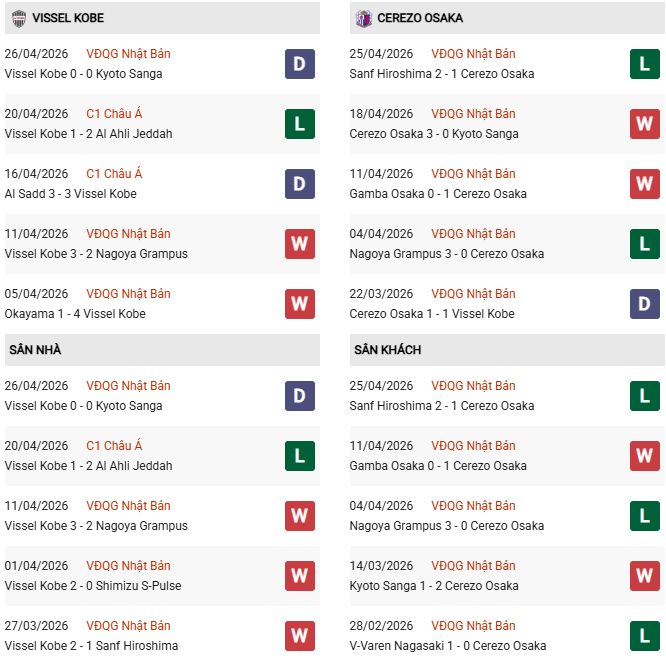Viewport: 666px width, 661px height.
Task: Click the L badge beside Al Ahli Jeddah match in top list
Action: (299, 124)
